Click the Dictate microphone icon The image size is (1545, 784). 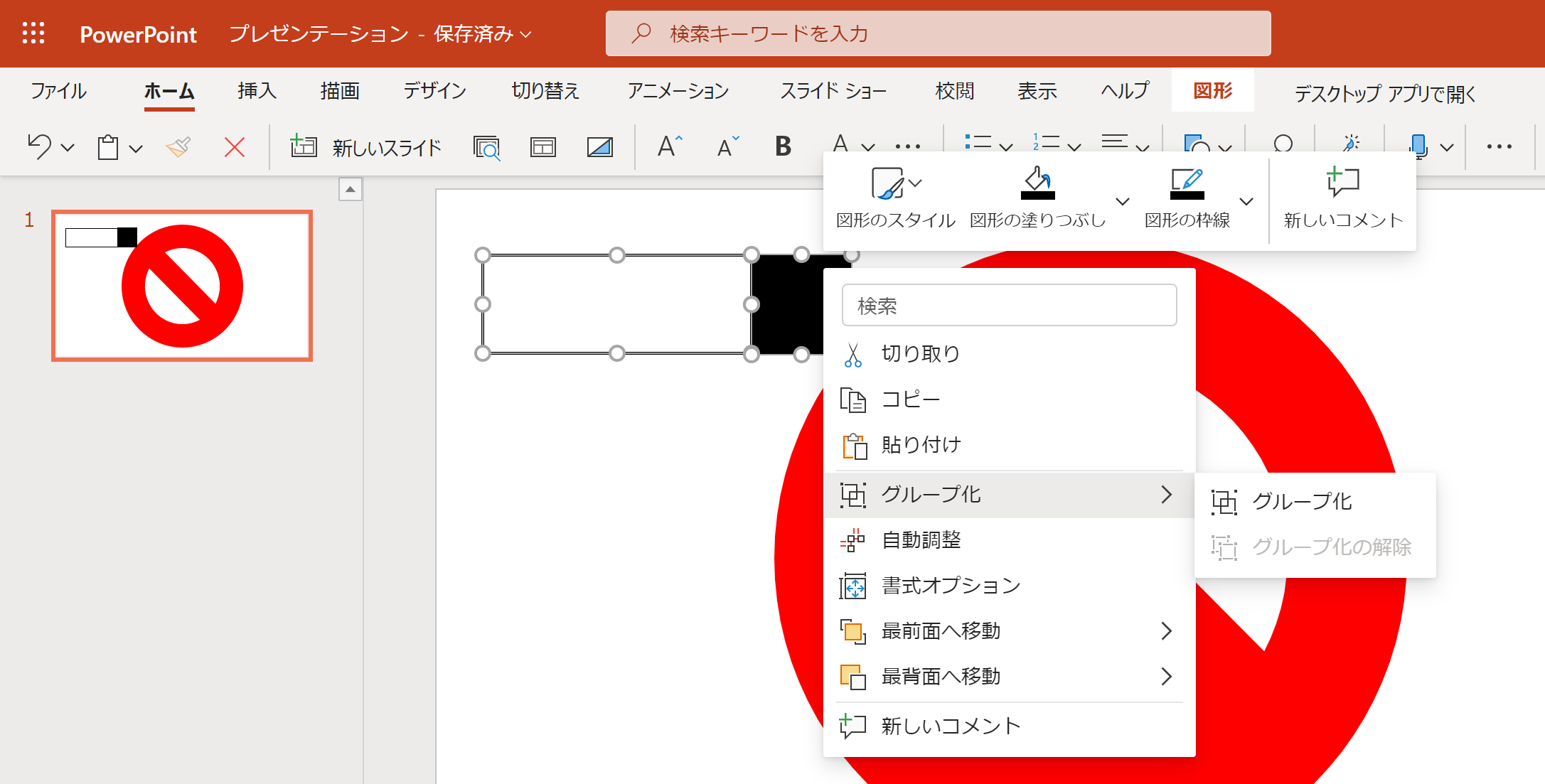click(x=1418, y=146)
